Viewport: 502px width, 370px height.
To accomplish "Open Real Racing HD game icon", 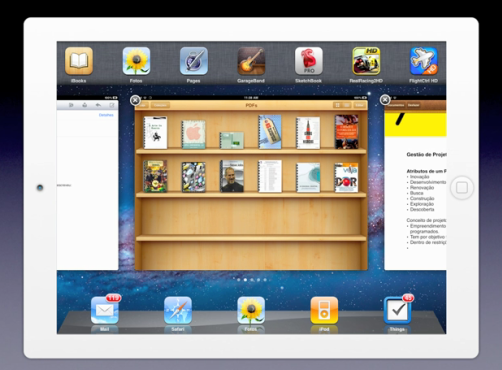I will point(366,61).
